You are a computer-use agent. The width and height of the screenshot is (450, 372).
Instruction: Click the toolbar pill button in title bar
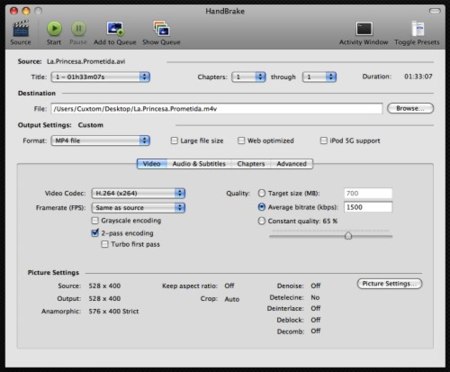click(x=435, y=11)
